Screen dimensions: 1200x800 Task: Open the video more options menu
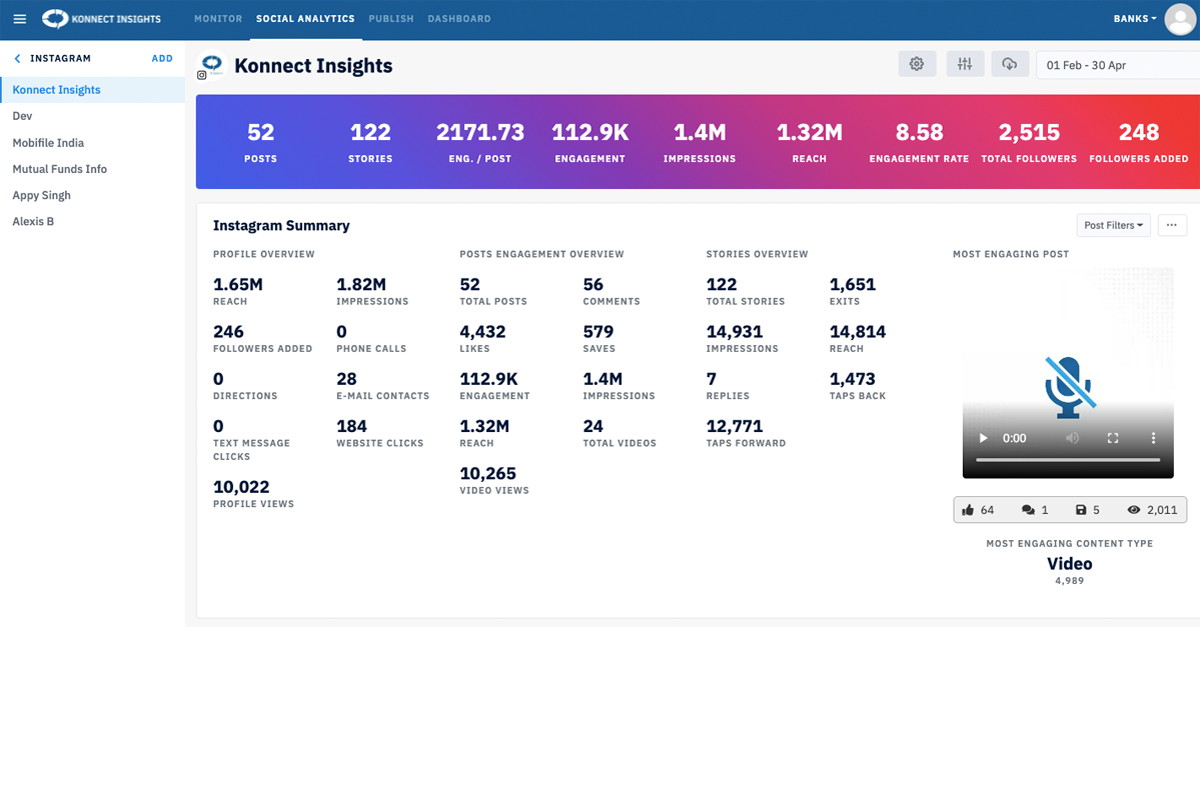pyautogui.click(x=1153, y=438)
